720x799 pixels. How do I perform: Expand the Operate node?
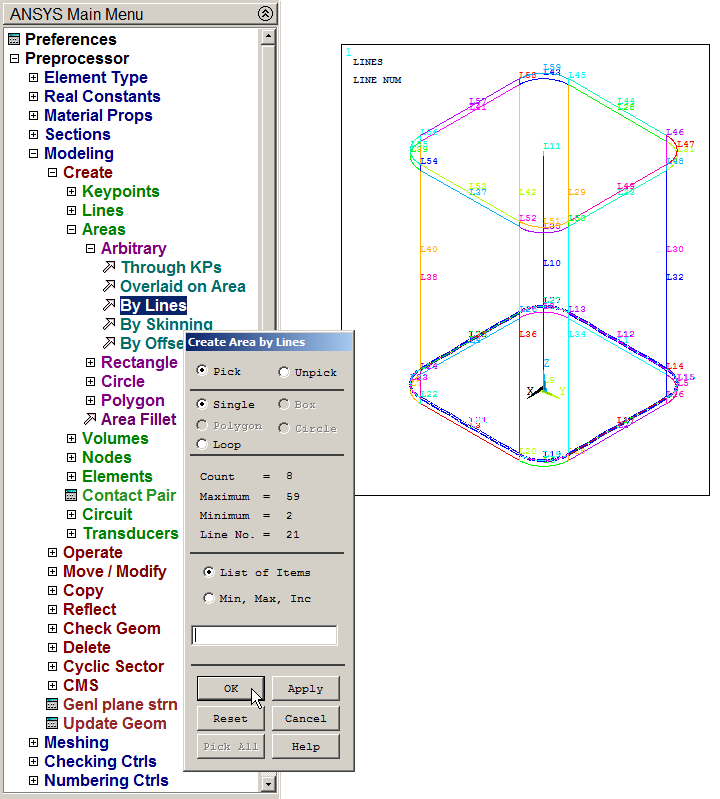point(52,552)
